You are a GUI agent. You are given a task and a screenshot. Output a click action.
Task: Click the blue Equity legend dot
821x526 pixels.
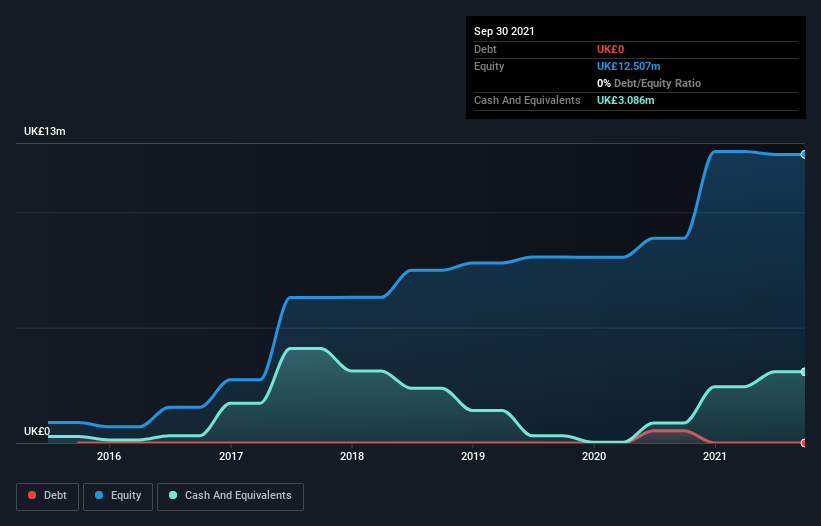[99, 495]
